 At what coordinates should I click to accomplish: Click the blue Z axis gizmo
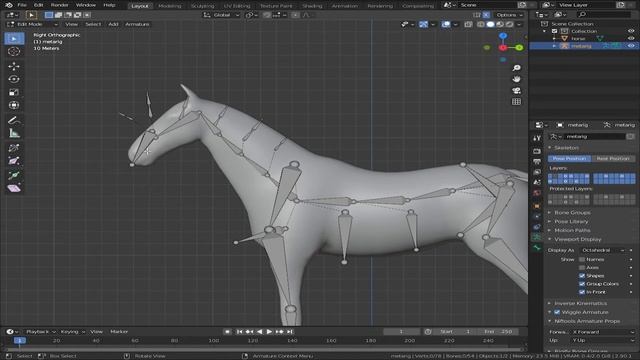point(503,36)
